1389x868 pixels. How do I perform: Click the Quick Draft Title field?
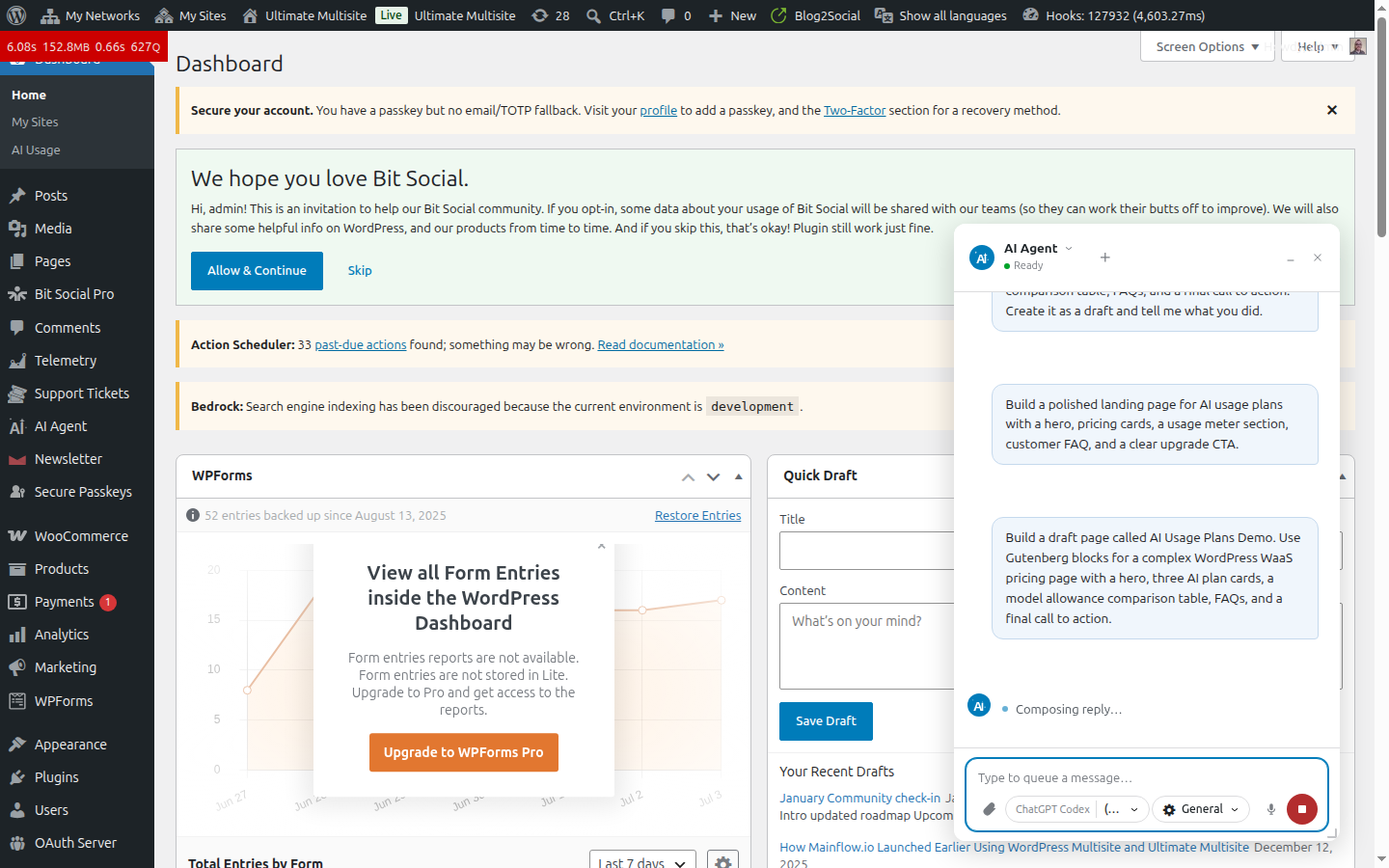coord(866,551)
